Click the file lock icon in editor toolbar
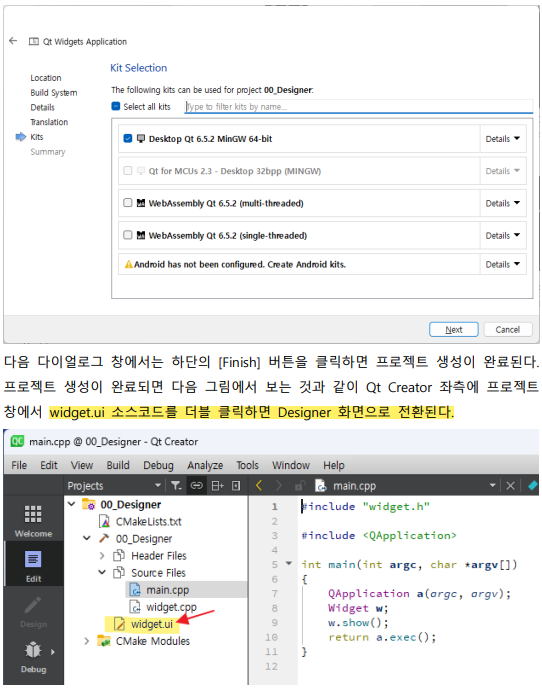This screenshot has height=693, width=542. click(300, 486)
